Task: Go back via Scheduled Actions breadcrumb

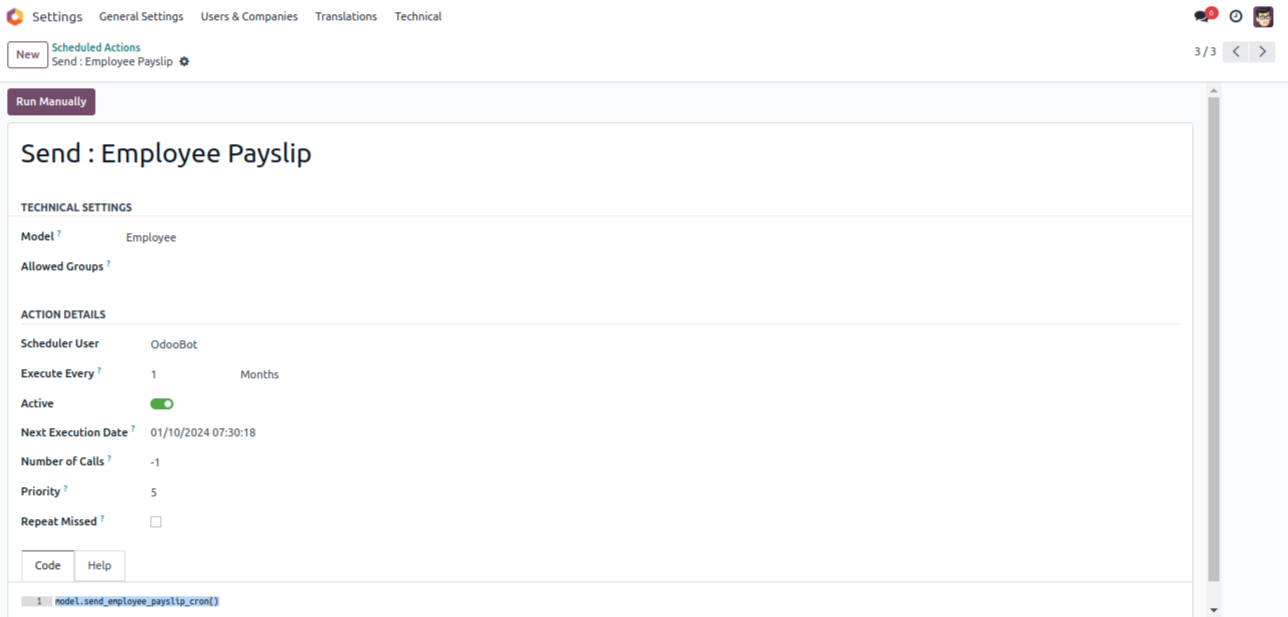Action: point(96,48)
